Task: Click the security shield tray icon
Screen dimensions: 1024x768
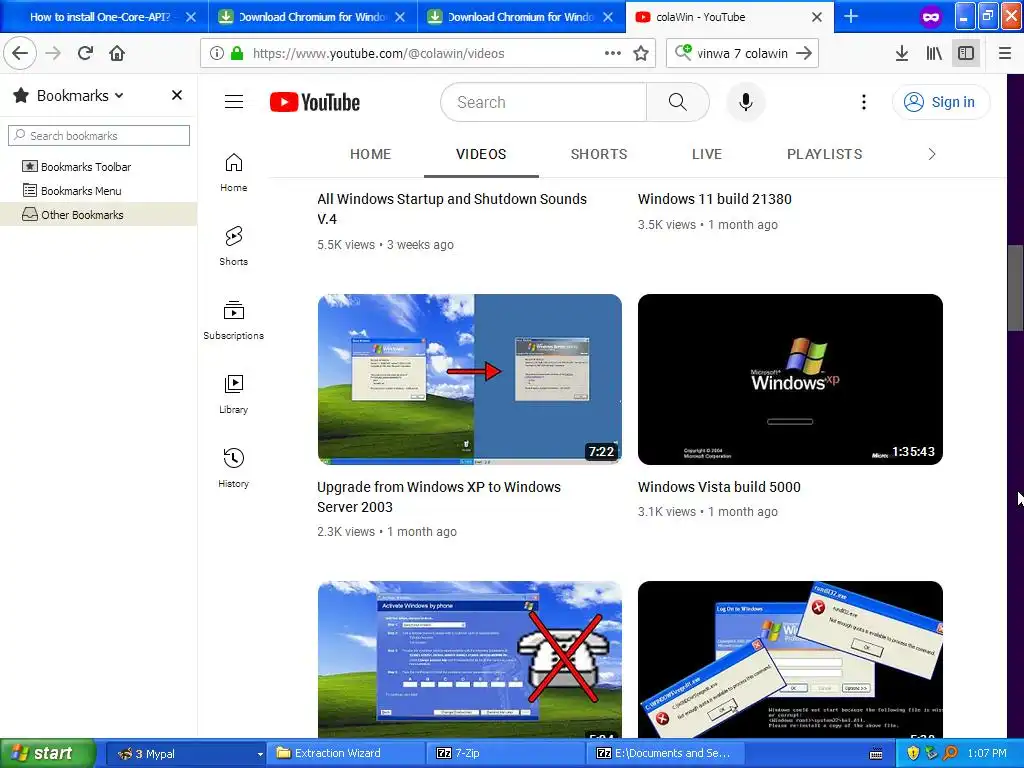Action: pyautogui.click(x=913, y=753)
